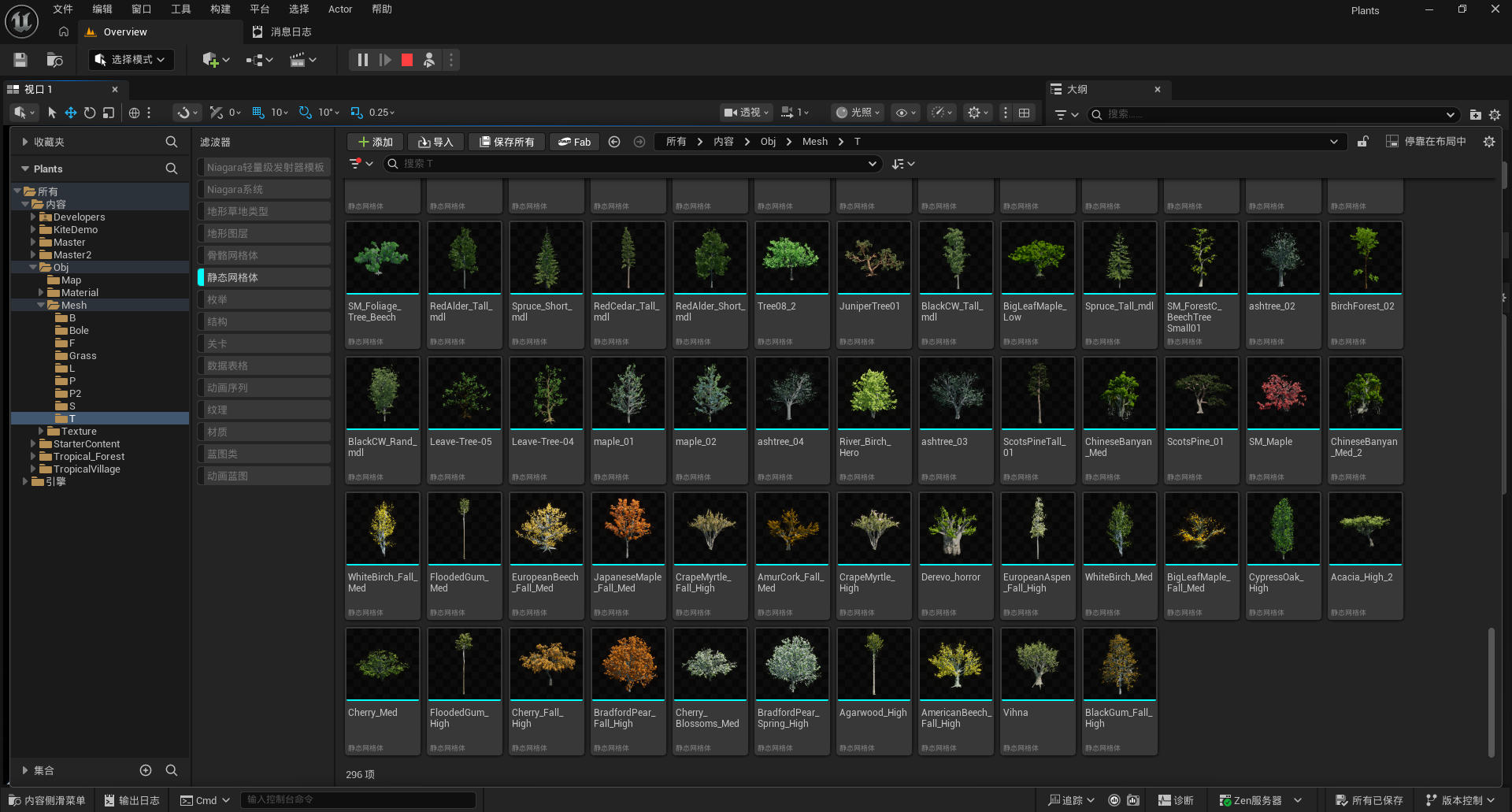Stop play session with red stop button

(x=407, y=60)
